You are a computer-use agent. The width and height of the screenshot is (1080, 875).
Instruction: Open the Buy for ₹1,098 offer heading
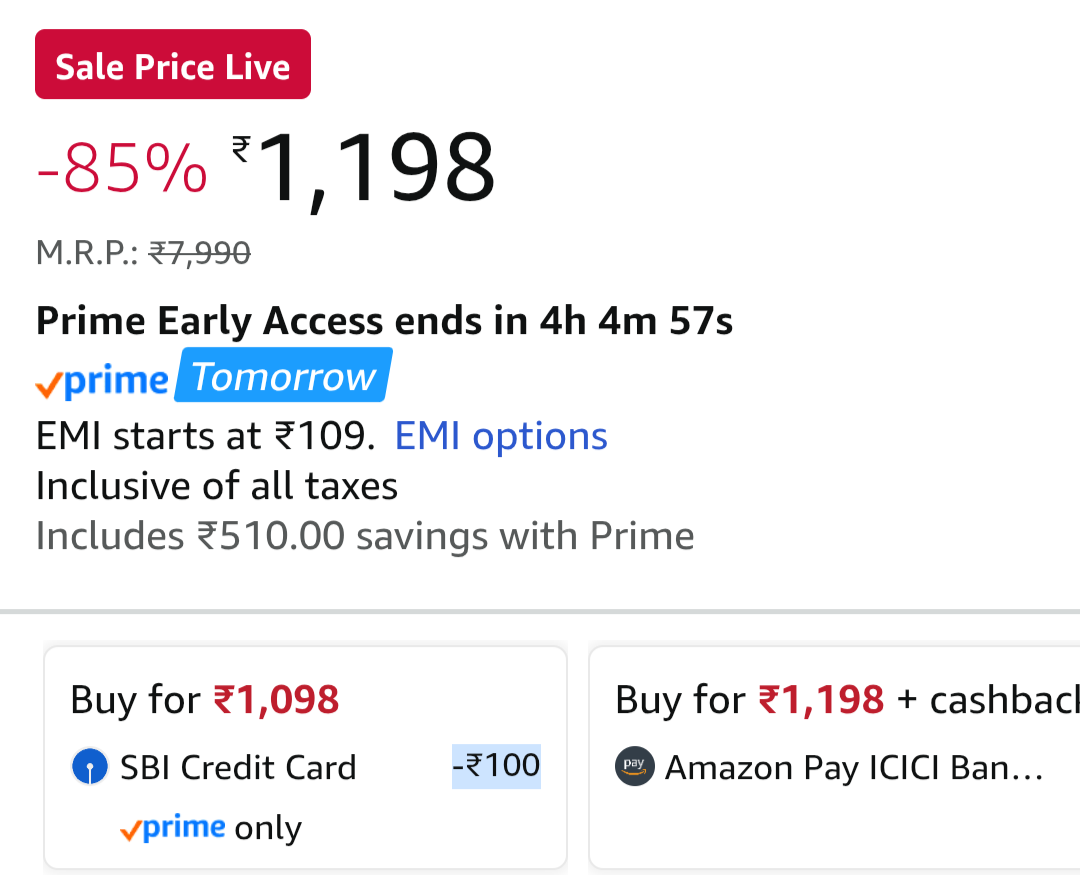point(205,700)
